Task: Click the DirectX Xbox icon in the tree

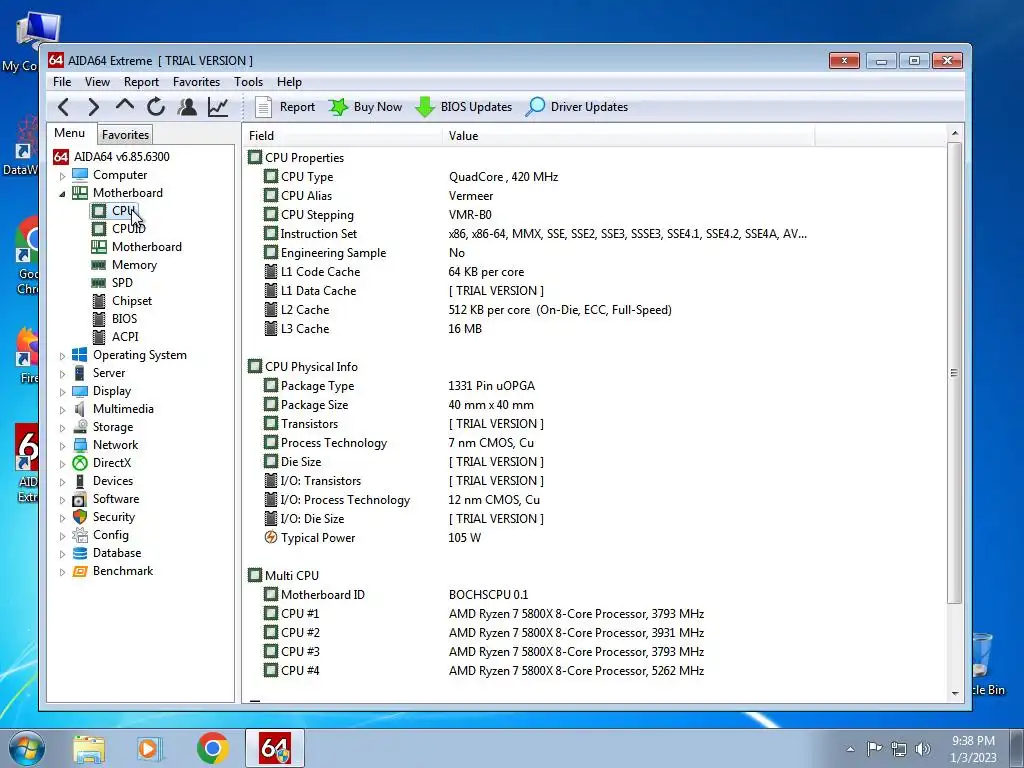Action: pyautogui.click(x=80, y=463)
